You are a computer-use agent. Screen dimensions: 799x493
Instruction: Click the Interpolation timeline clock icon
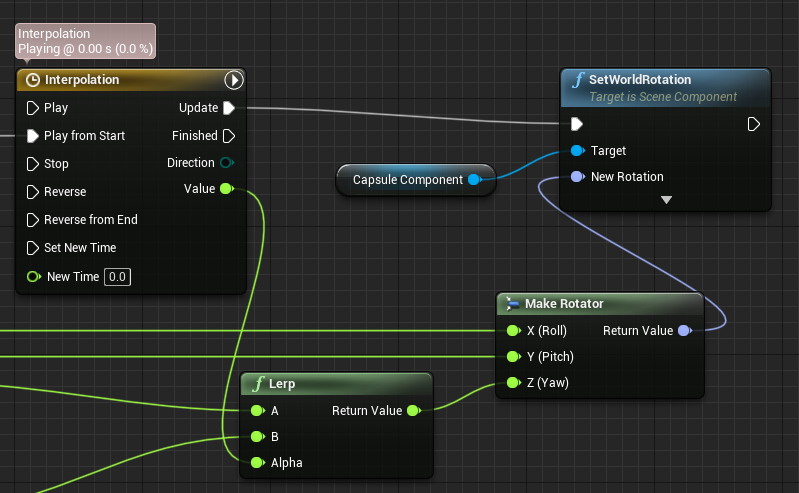click(32, 80)
